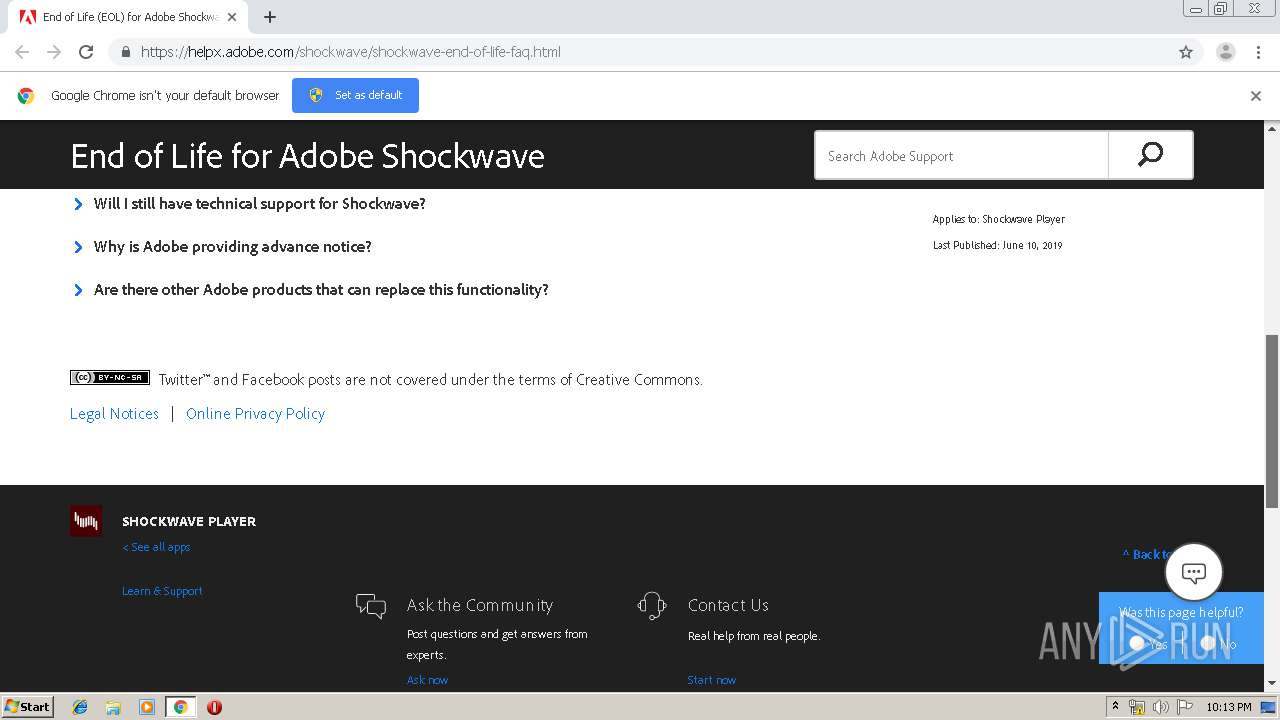
Task: Open the Chrome profile avatar icon
Action: click(x=1226, y=52)
